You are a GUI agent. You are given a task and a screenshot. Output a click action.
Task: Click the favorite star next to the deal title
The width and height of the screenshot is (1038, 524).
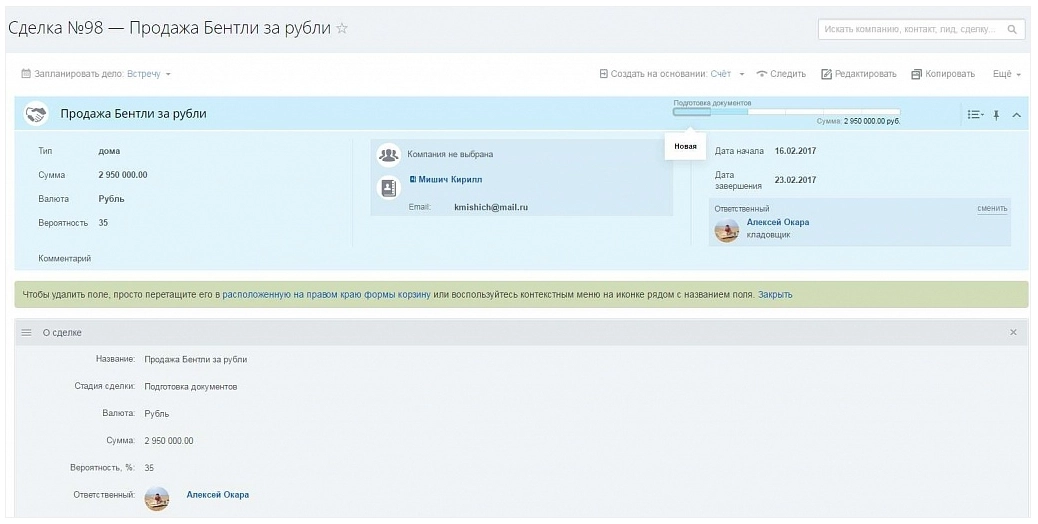(342, 28)
